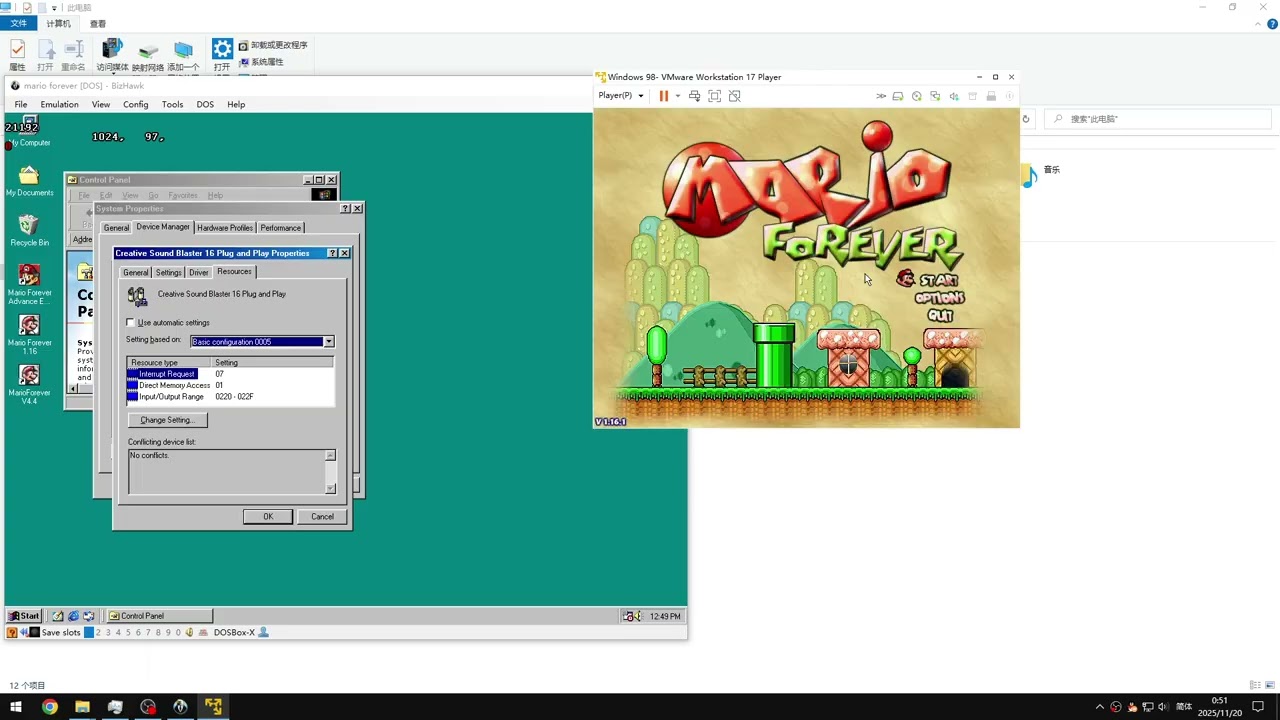
Task: Switch to the Settings tab in Properties
Action: (x=169, y=272)
